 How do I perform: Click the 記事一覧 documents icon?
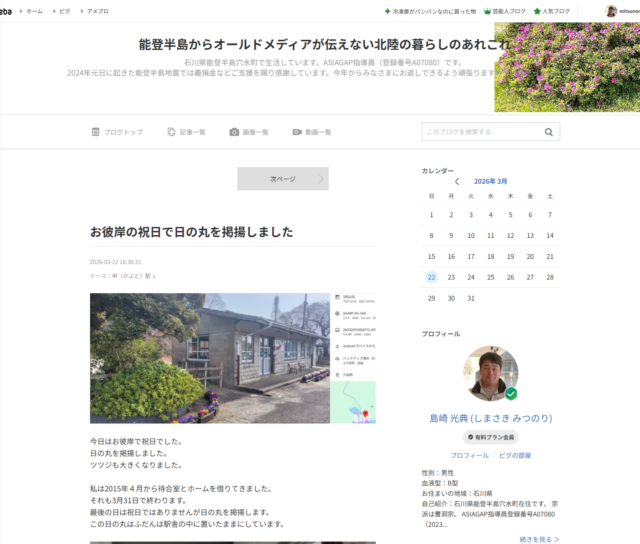point(172,132)
